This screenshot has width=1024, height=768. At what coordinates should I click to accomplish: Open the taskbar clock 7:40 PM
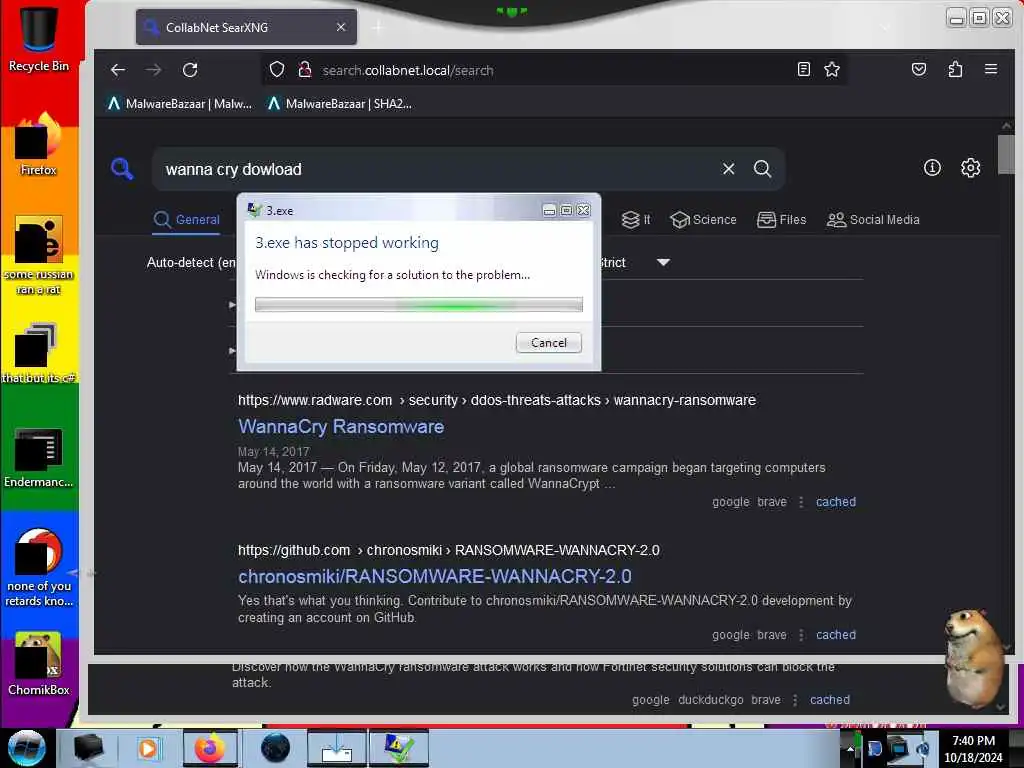pyautogui.click(x=973, y=749)
